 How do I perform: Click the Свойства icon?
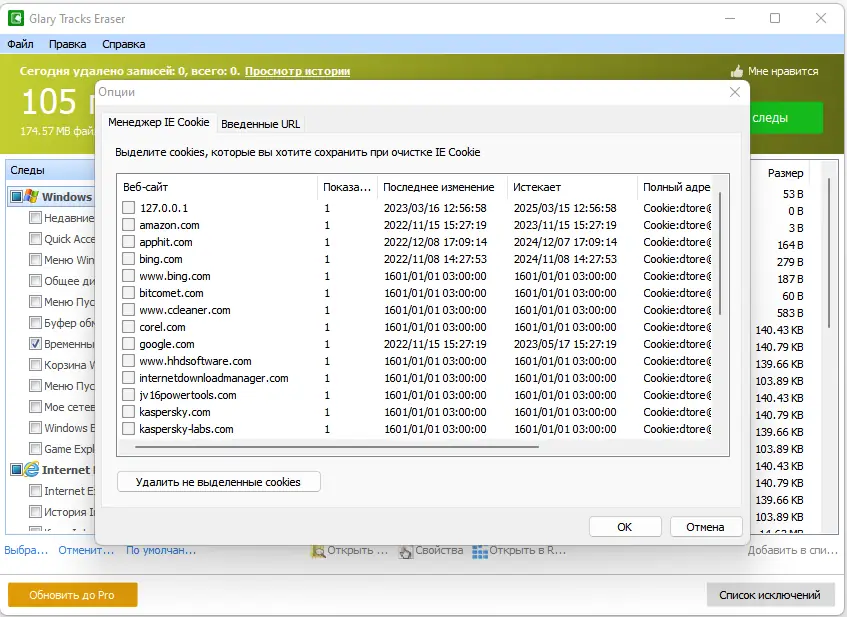tap(405, 551)
